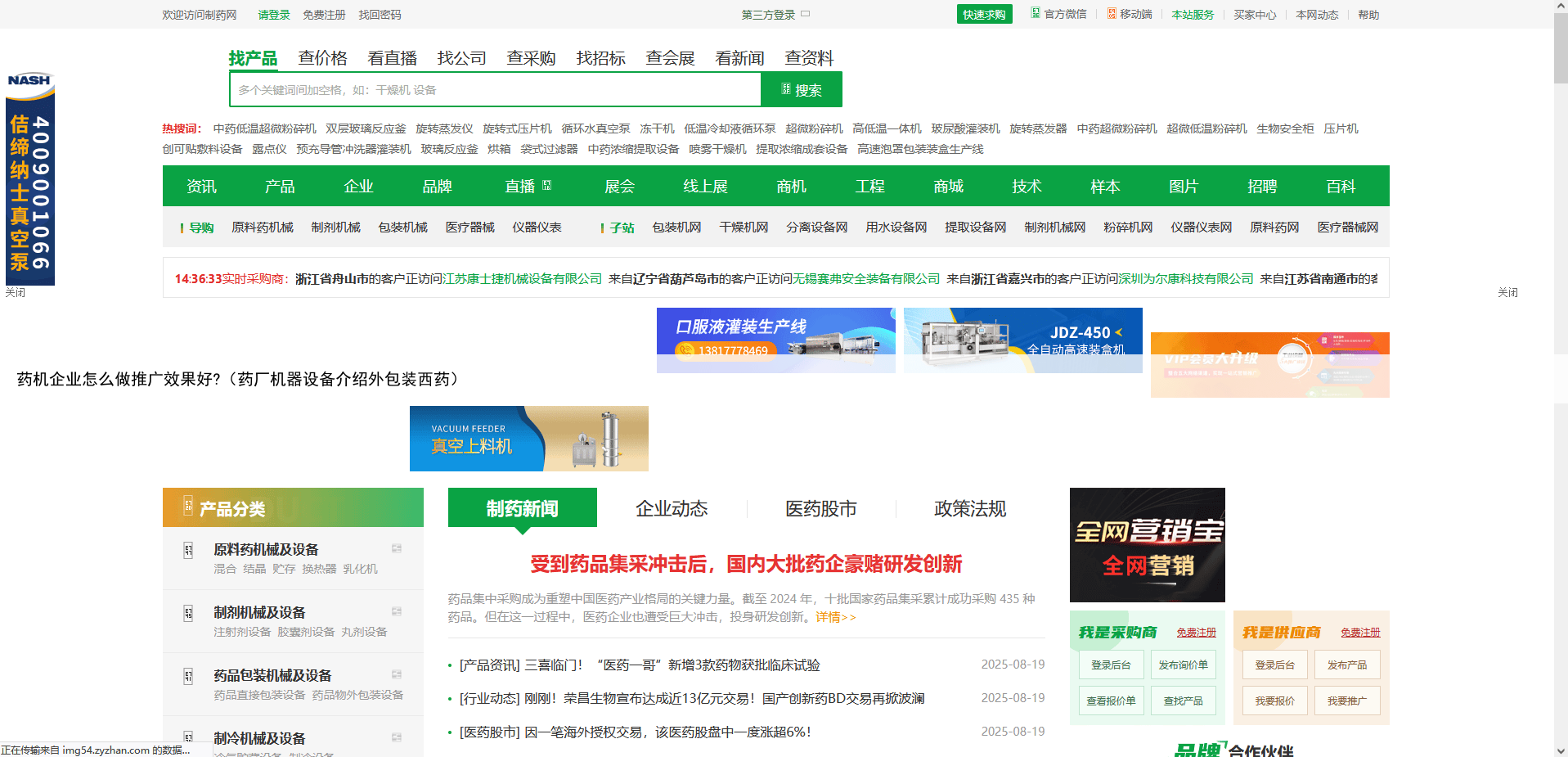
Task: Click the 快速求购 button
Action: pos(984,14)
